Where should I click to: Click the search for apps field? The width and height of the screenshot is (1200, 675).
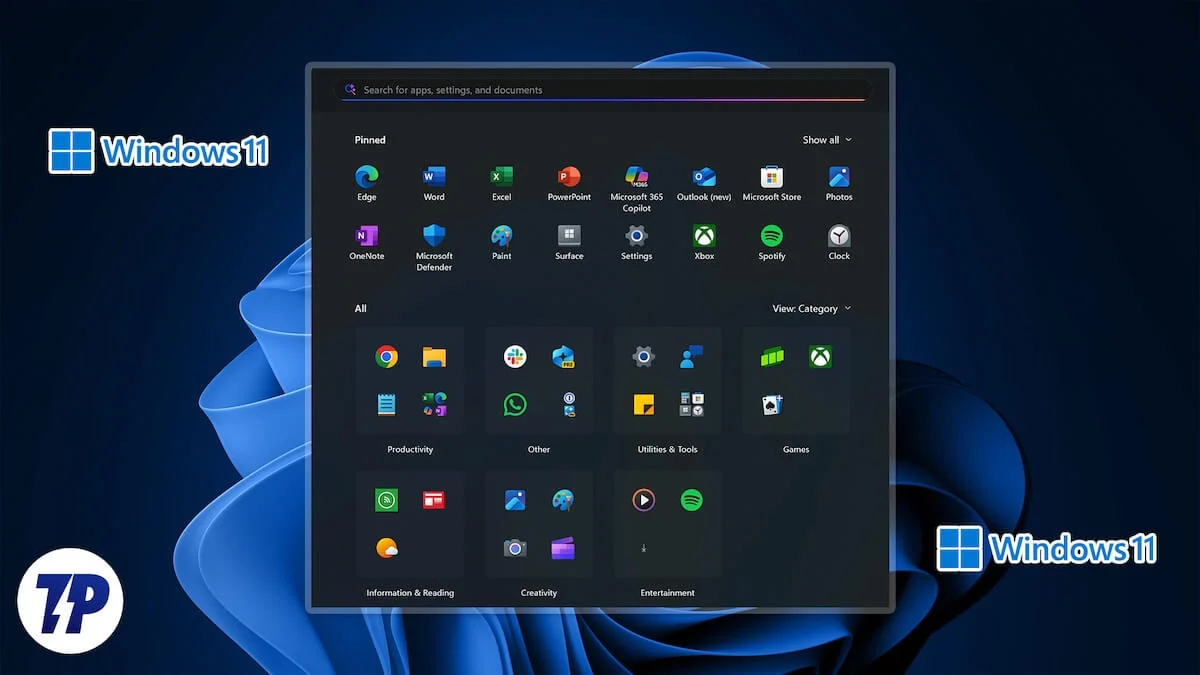coord(600,89)
